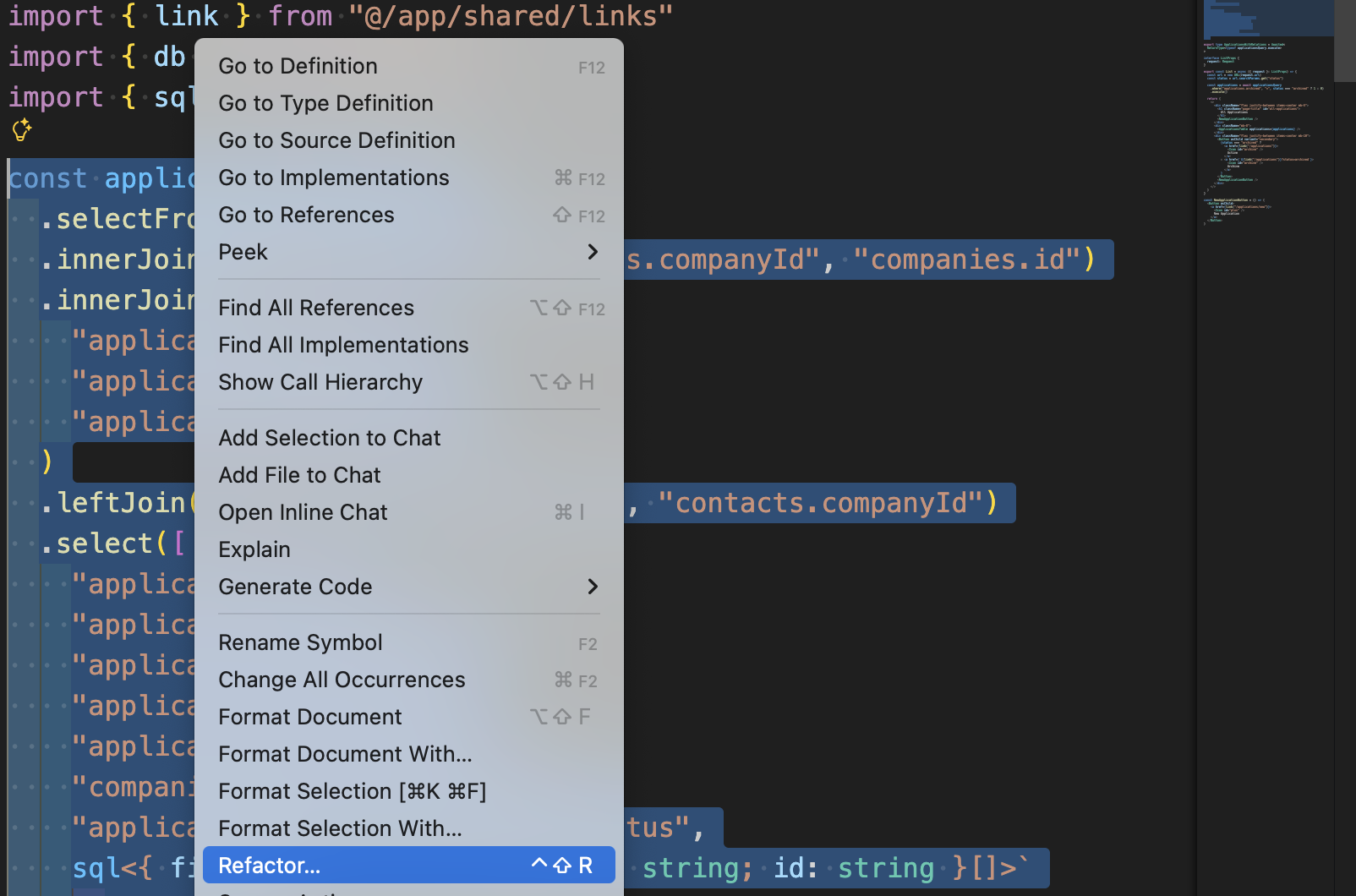
Task: Open Inline Chat from the menu
Action: tap(303, 512)
